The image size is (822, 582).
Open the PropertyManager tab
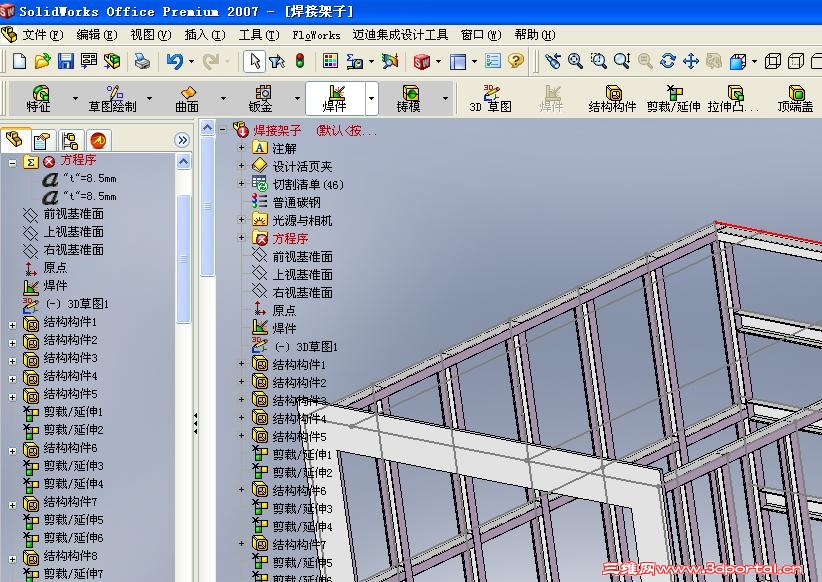(x=42, y=141)
